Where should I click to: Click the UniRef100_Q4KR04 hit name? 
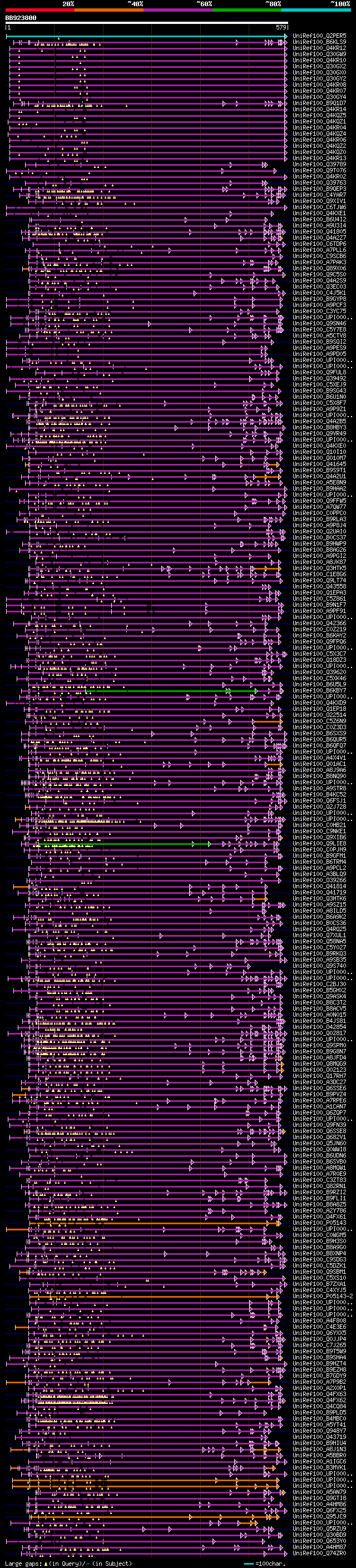pos(319,128)
